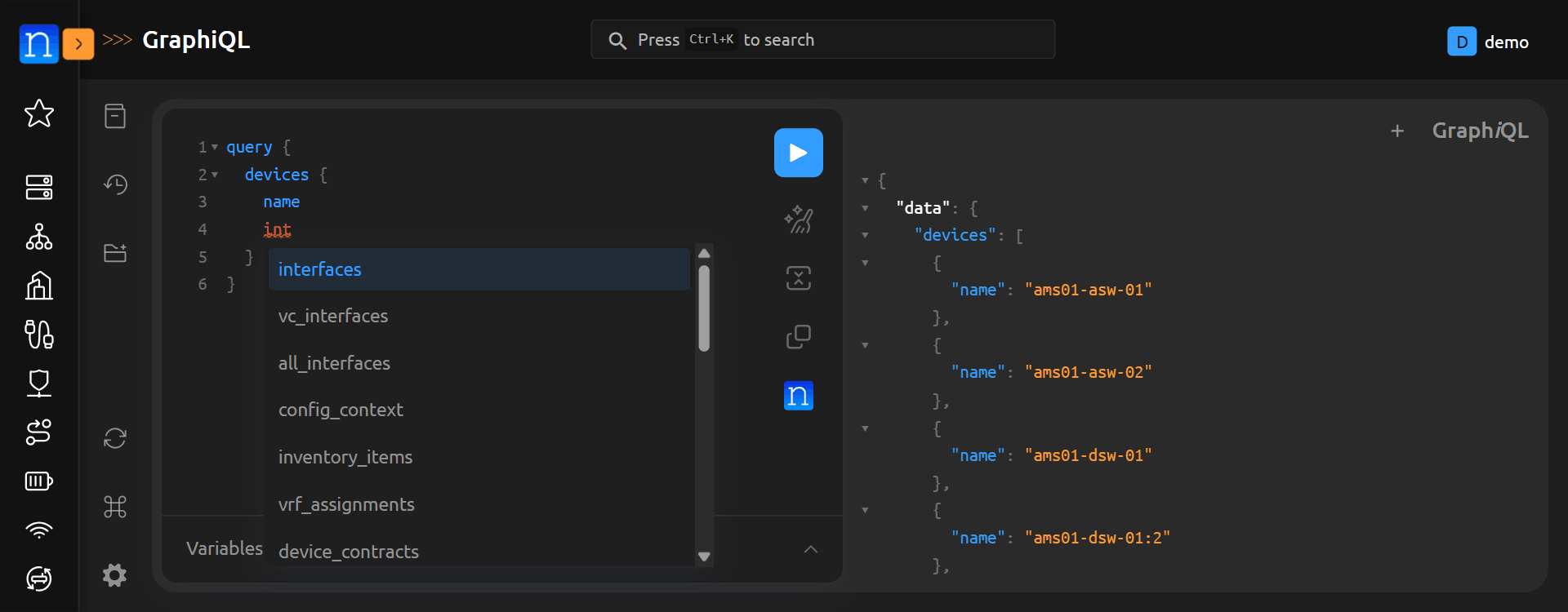The width and height of the screenshot is (1568, 612).
Task: Click the Merge fragments icon
Action: 798,278
